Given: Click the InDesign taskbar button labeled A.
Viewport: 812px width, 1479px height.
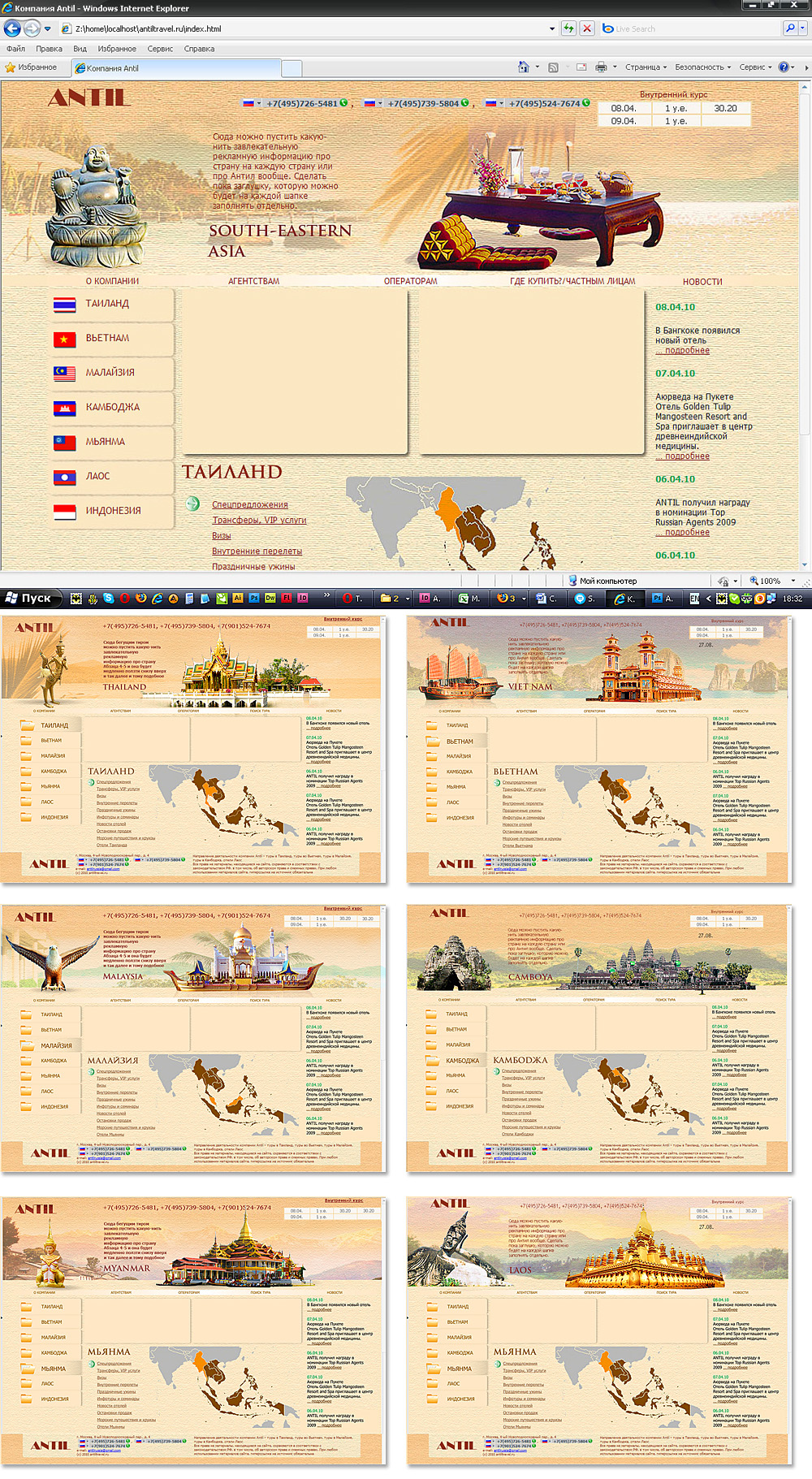Looking at the screenshot, I should [430, 599].
